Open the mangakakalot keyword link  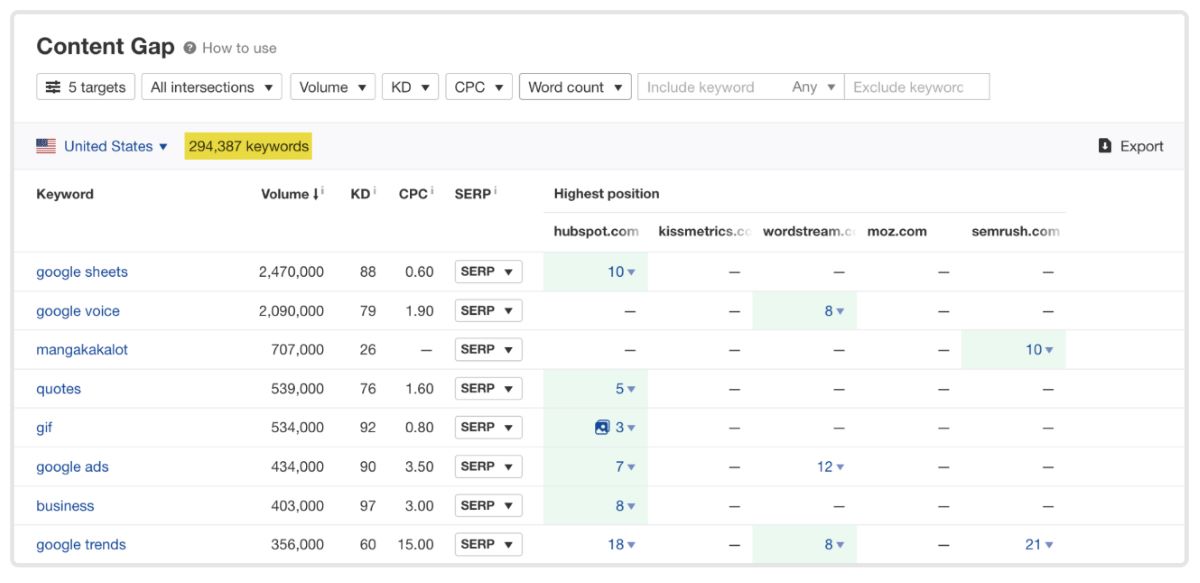click(x=82, y=350)
